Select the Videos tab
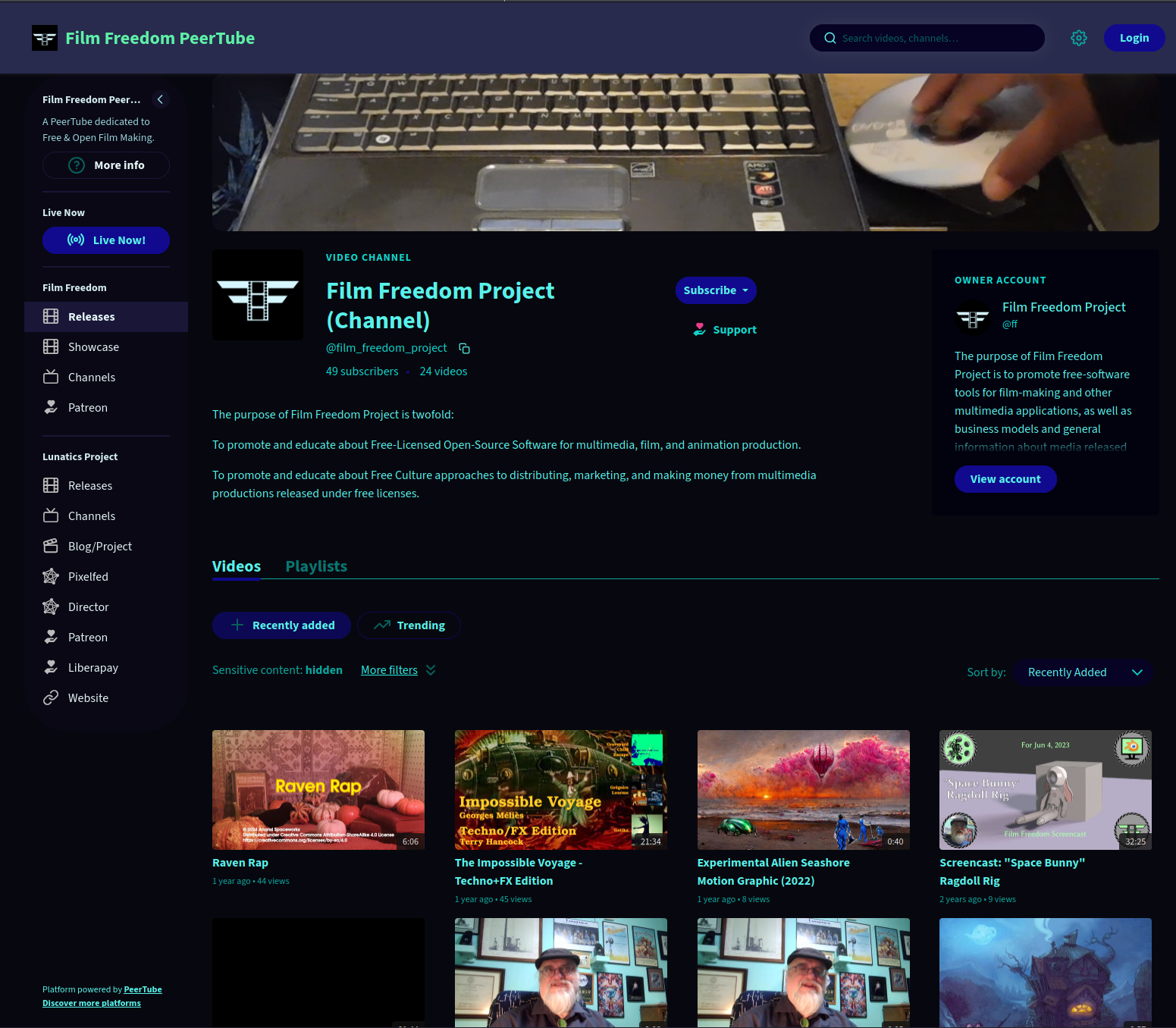The image size is (1176, 1028). (236, 566)
